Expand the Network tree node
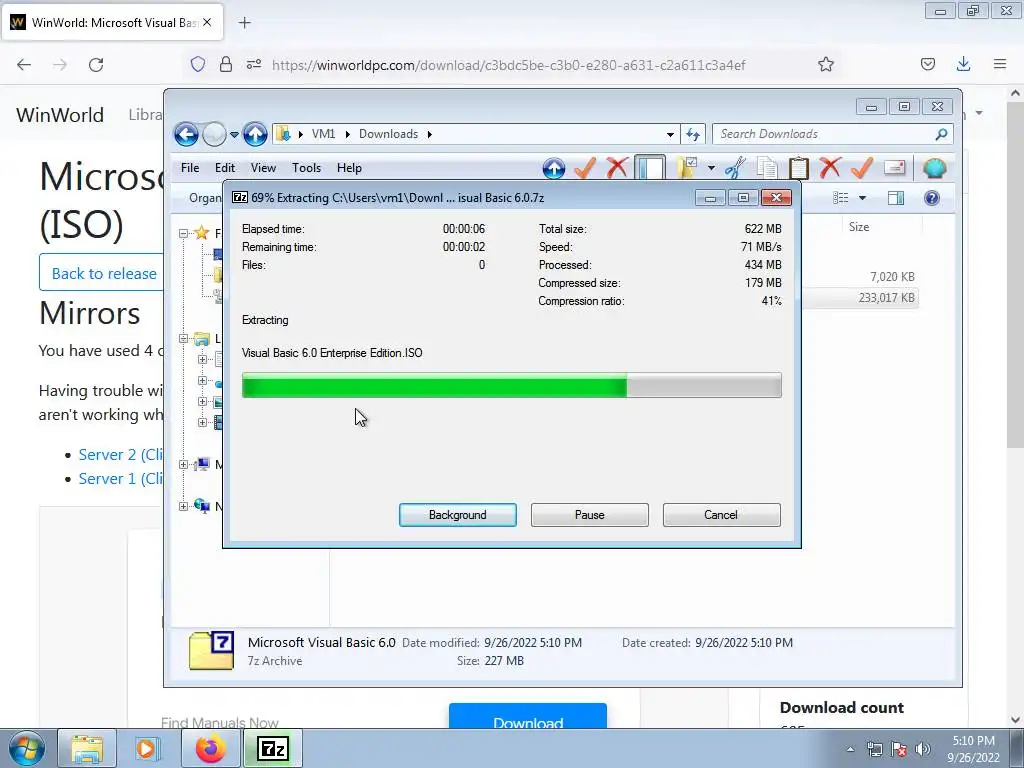This screenshot has height=768, width=1024. pyautogui.click(x=184, y=506)
